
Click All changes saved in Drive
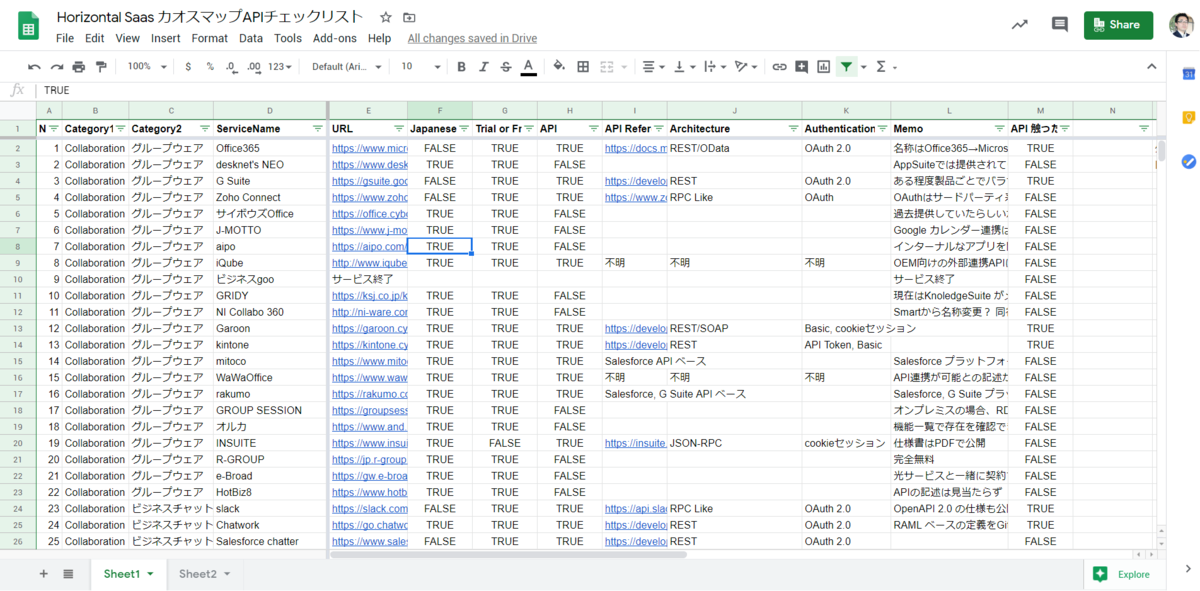point(472,38)
